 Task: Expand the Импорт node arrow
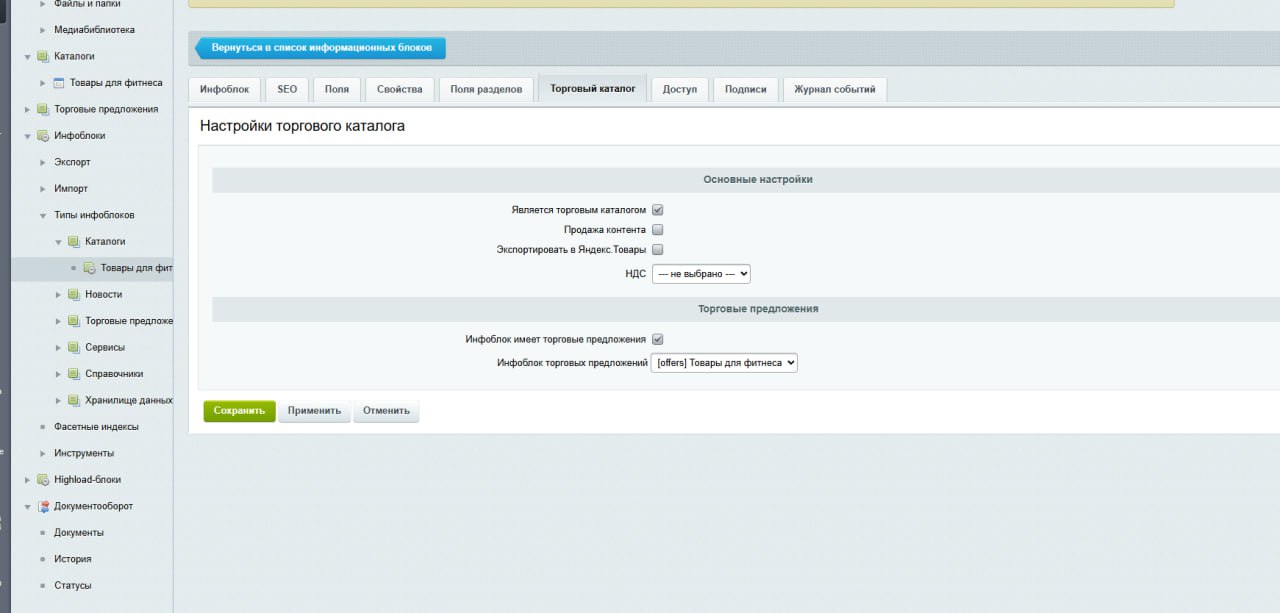click(43, 189)
